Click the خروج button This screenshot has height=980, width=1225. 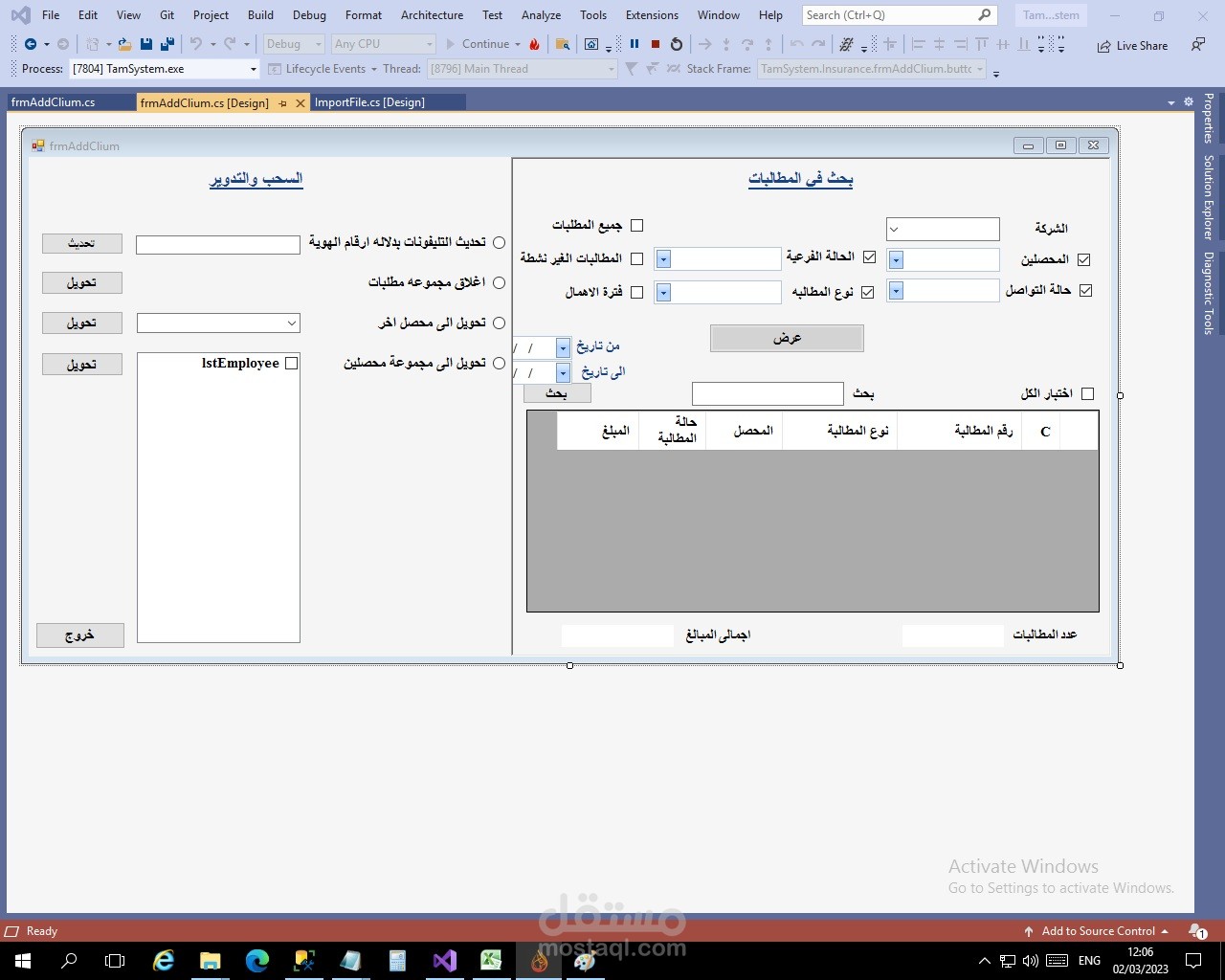click(80, 635)
